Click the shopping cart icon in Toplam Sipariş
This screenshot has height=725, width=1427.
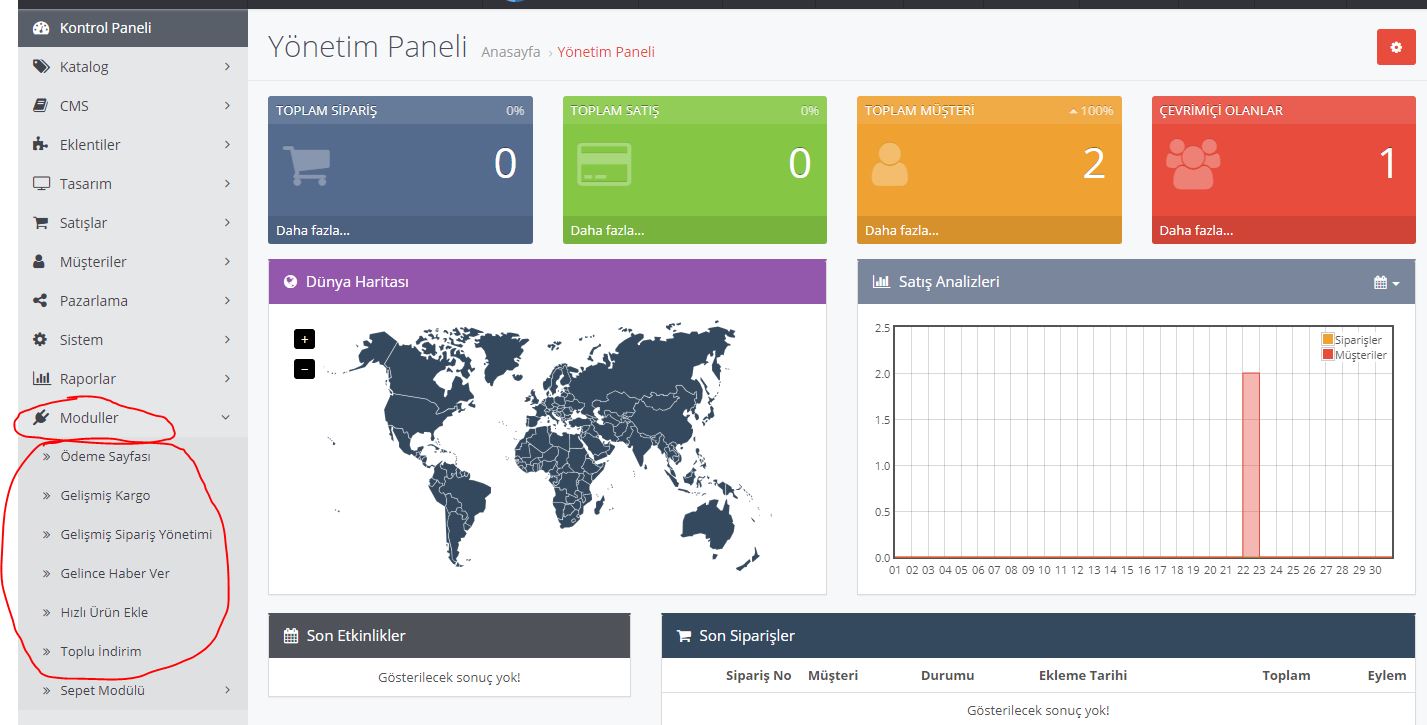point(306,165)
